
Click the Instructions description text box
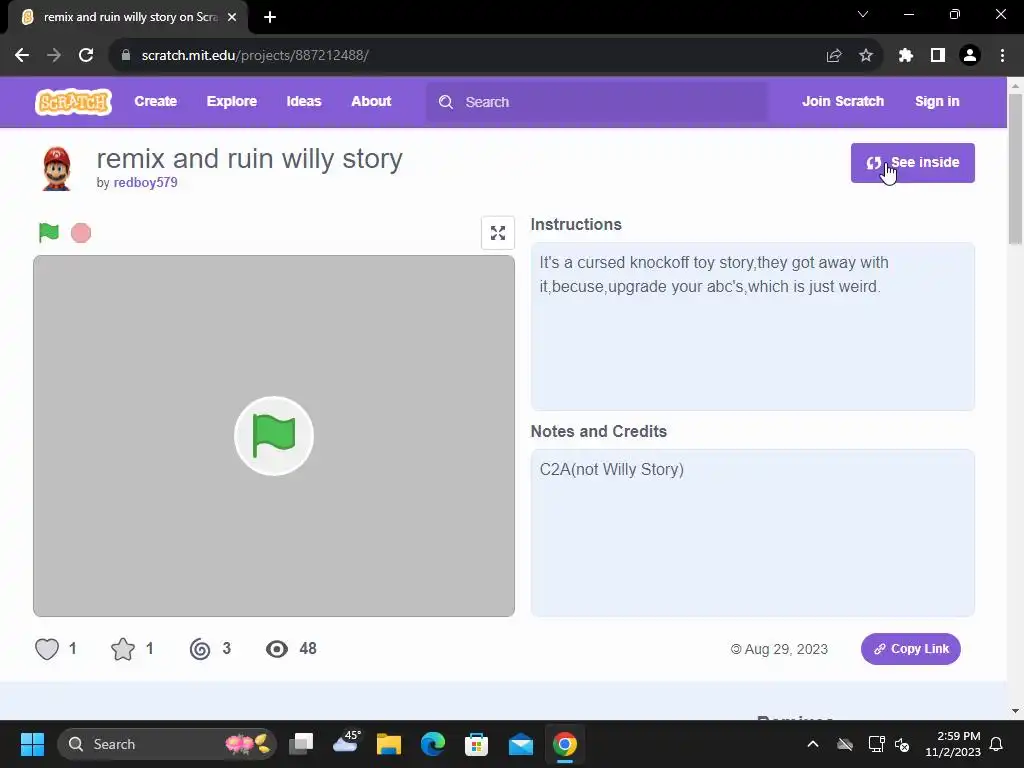[x=752, y=327]
